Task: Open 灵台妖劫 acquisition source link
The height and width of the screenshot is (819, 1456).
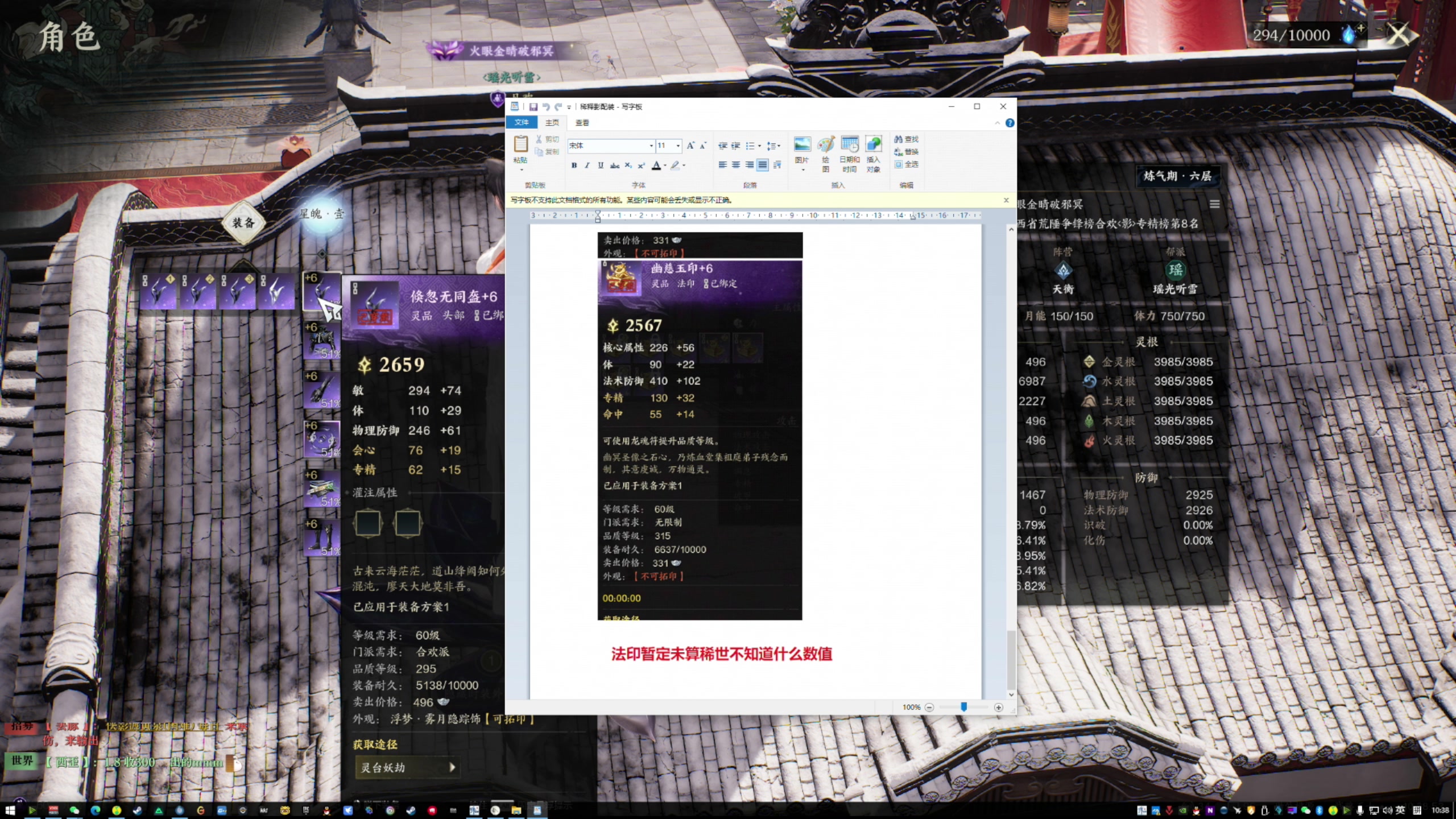Action: point(407,767)
